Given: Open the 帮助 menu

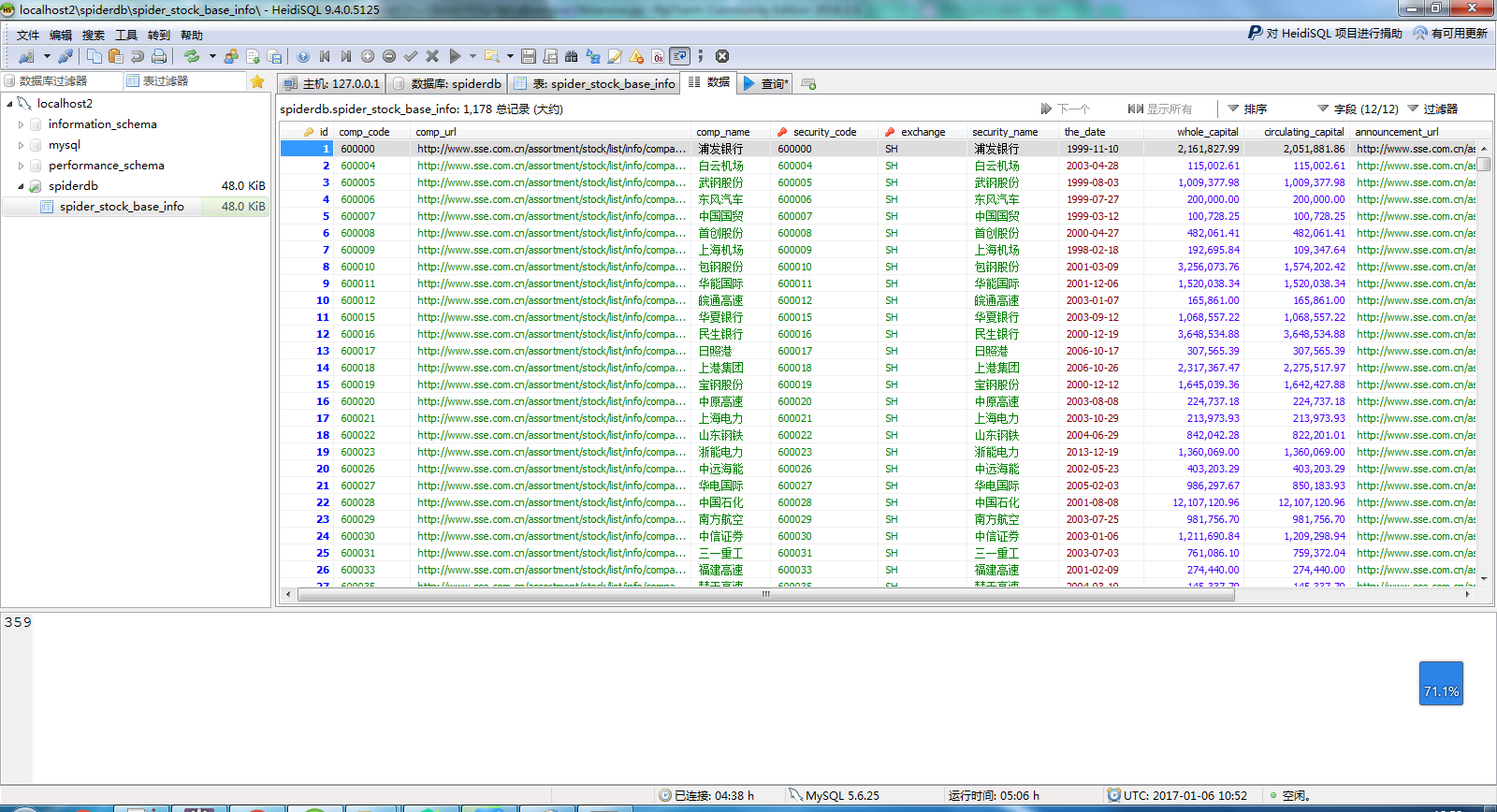Looking at the screenshot, I should [192, 36].
